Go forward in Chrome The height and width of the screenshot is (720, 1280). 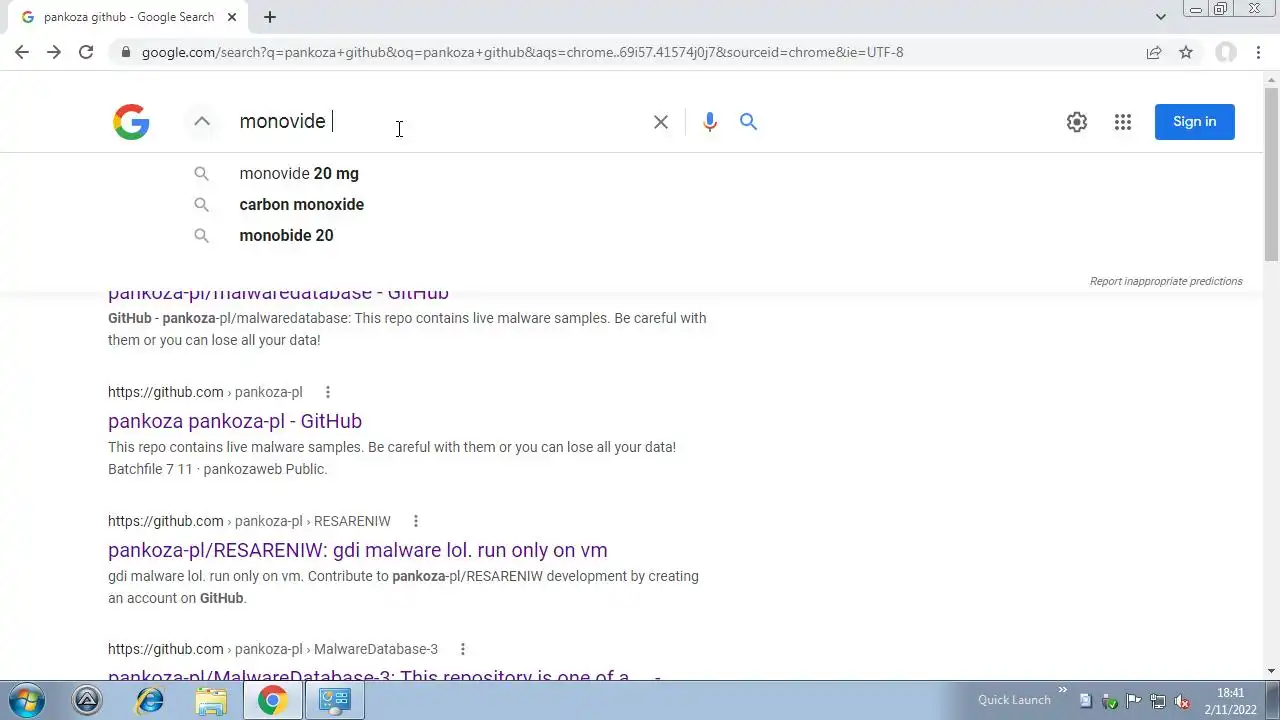(54, 52)
